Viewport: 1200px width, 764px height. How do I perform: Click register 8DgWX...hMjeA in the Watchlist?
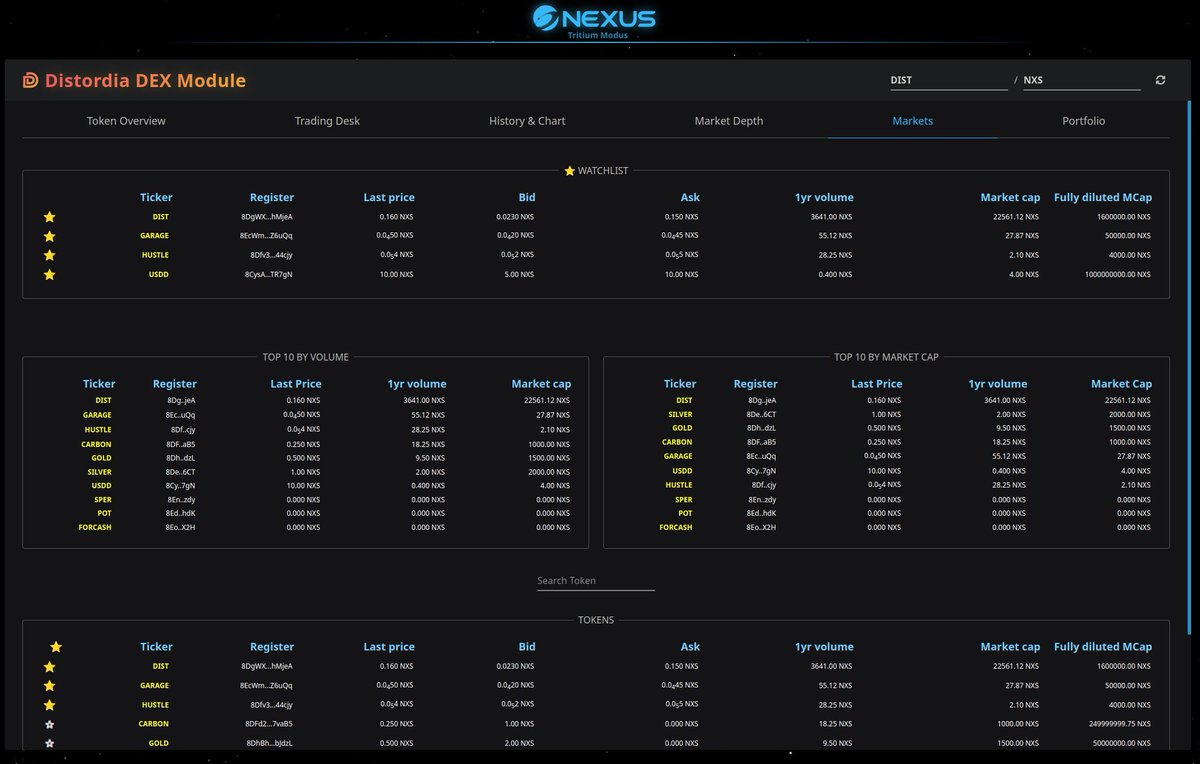coord(267,217)
